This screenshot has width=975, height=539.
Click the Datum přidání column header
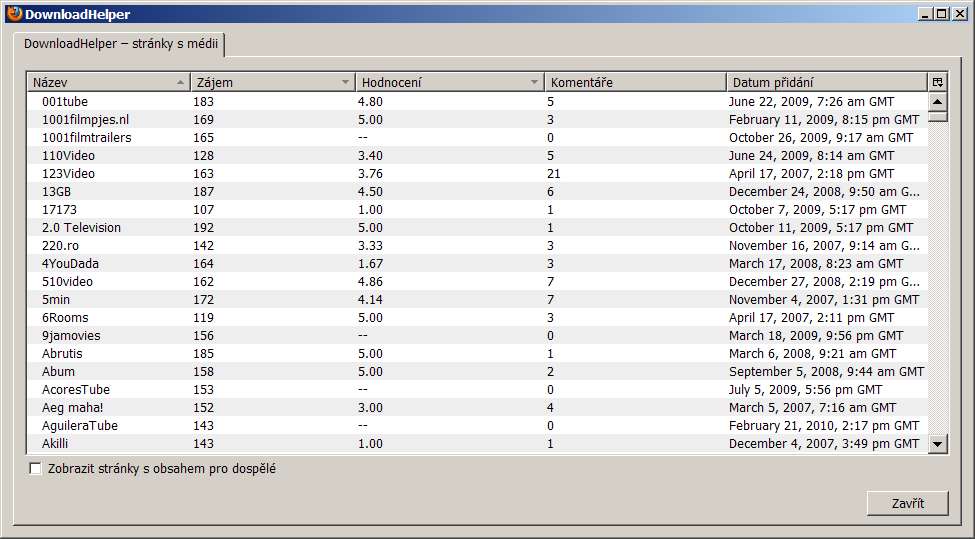(x=827, y=82)
